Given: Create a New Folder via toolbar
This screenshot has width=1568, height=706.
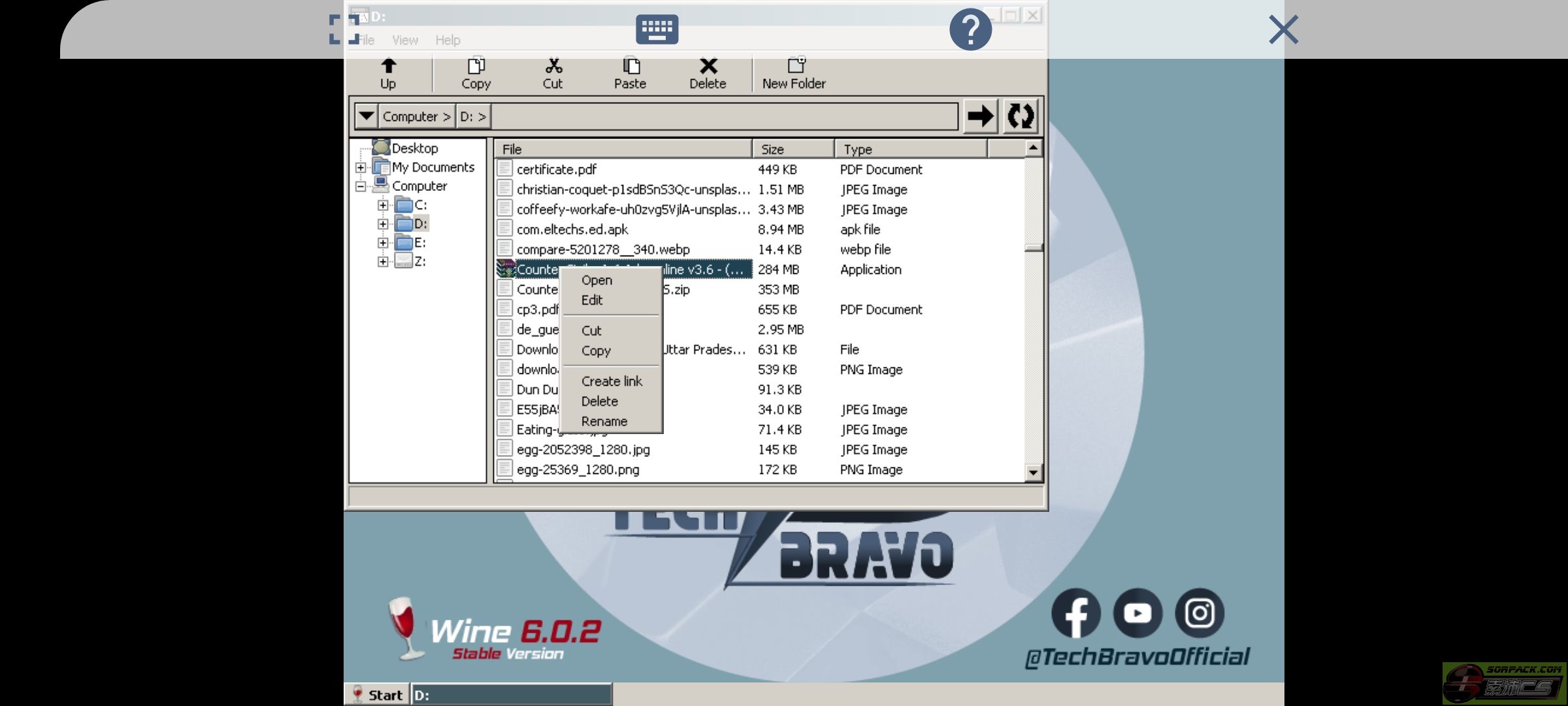Looking at the screenshot, I should point(794,72).
